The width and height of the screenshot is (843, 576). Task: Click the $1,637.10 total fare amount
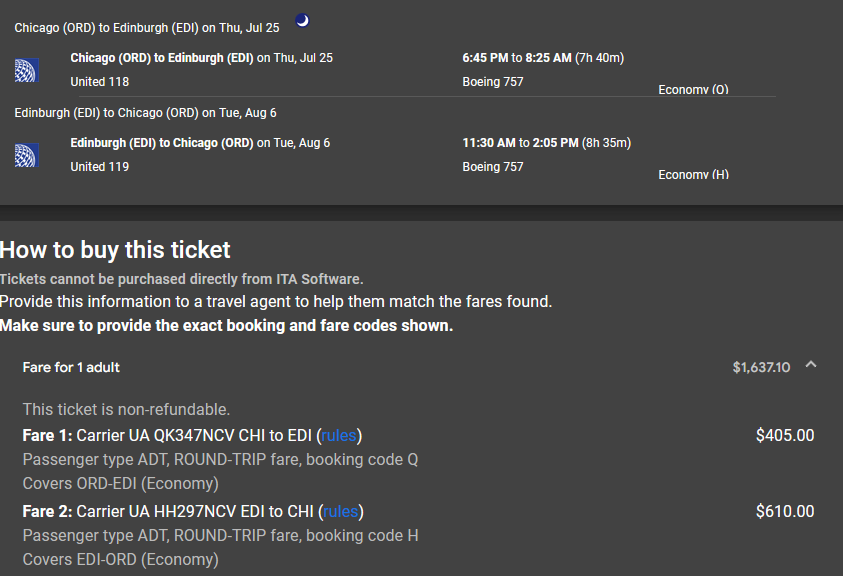[x=761, y=368]
